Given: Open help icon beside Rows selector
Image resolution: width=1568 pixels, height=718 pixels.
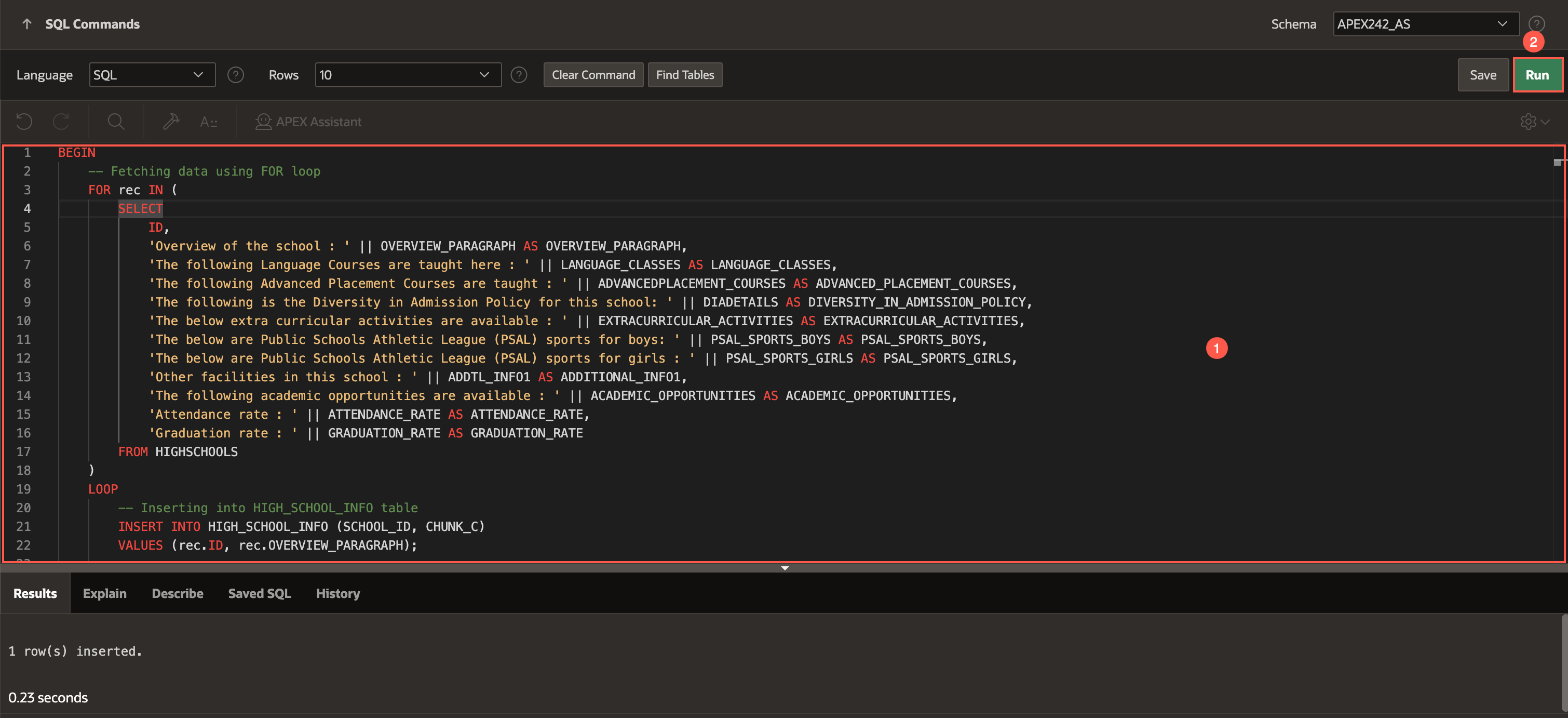Looking at the screenshot, I should pos(519,75).
